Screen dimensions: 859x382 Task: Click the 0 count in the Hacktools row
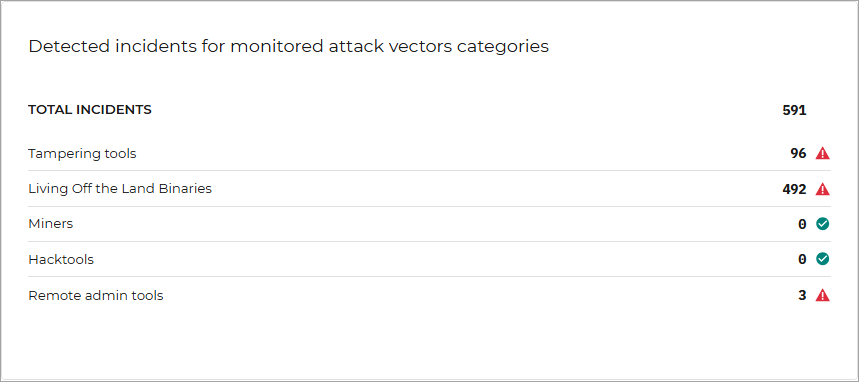802,259
